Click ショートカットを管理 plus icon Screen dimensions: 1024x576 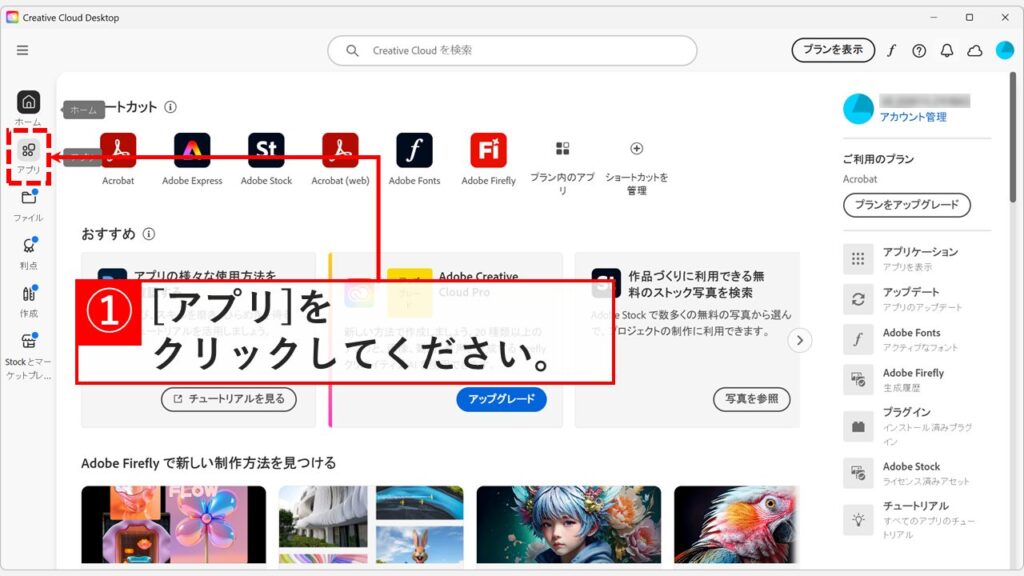[637, 149]
